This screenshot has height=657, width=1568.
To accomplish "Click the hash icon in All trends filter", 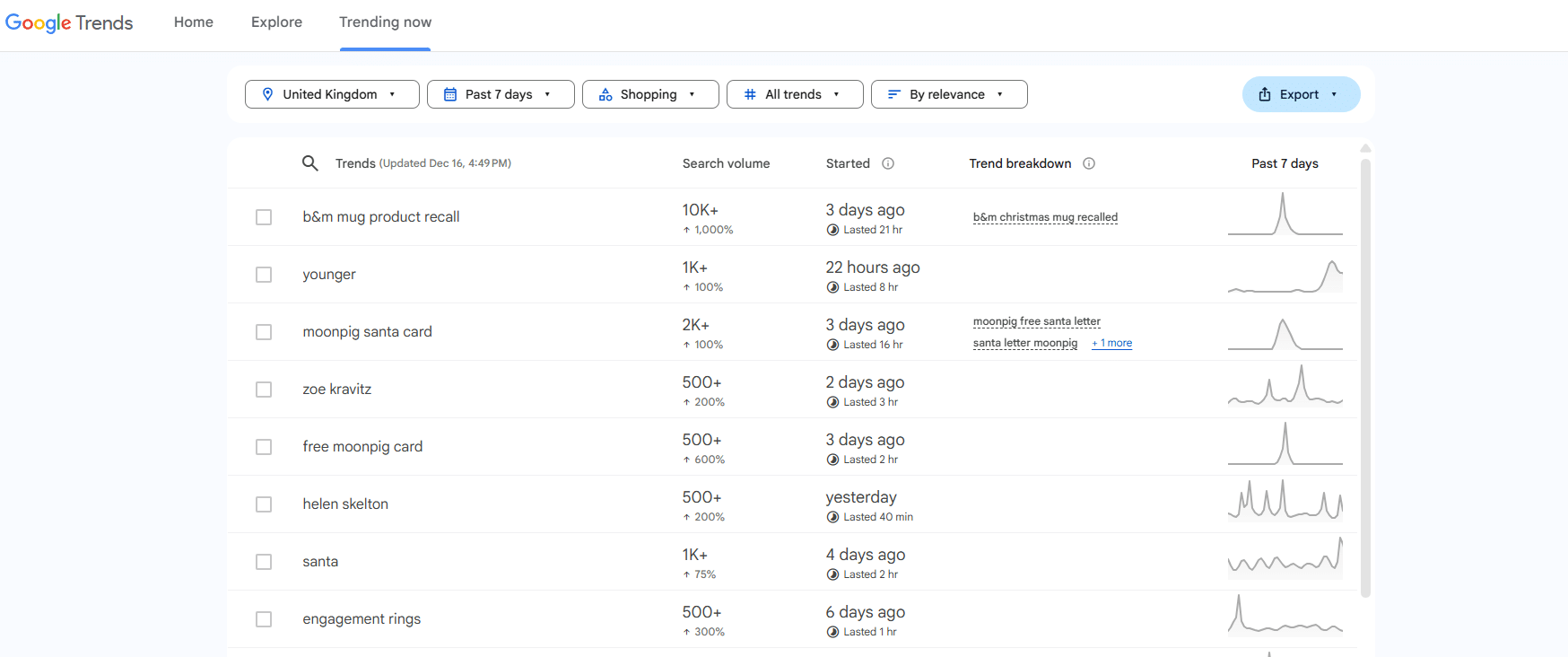I will pyautogui.click(x=750, y=94).
